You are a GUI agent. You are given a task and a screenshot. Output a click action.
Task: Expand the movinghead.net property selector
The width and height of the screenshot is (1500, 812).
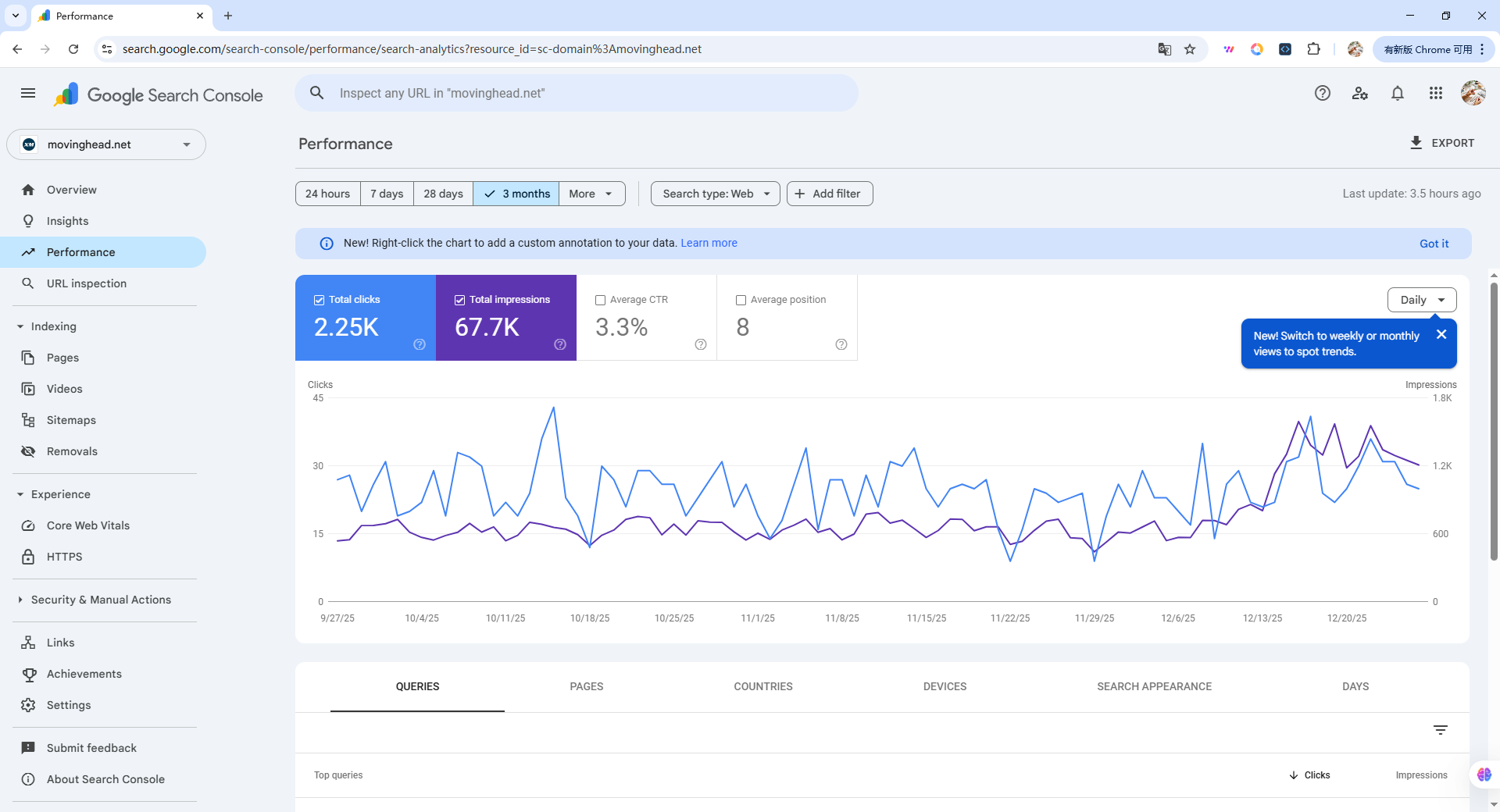pyautogui.click(x=106, y=144)
